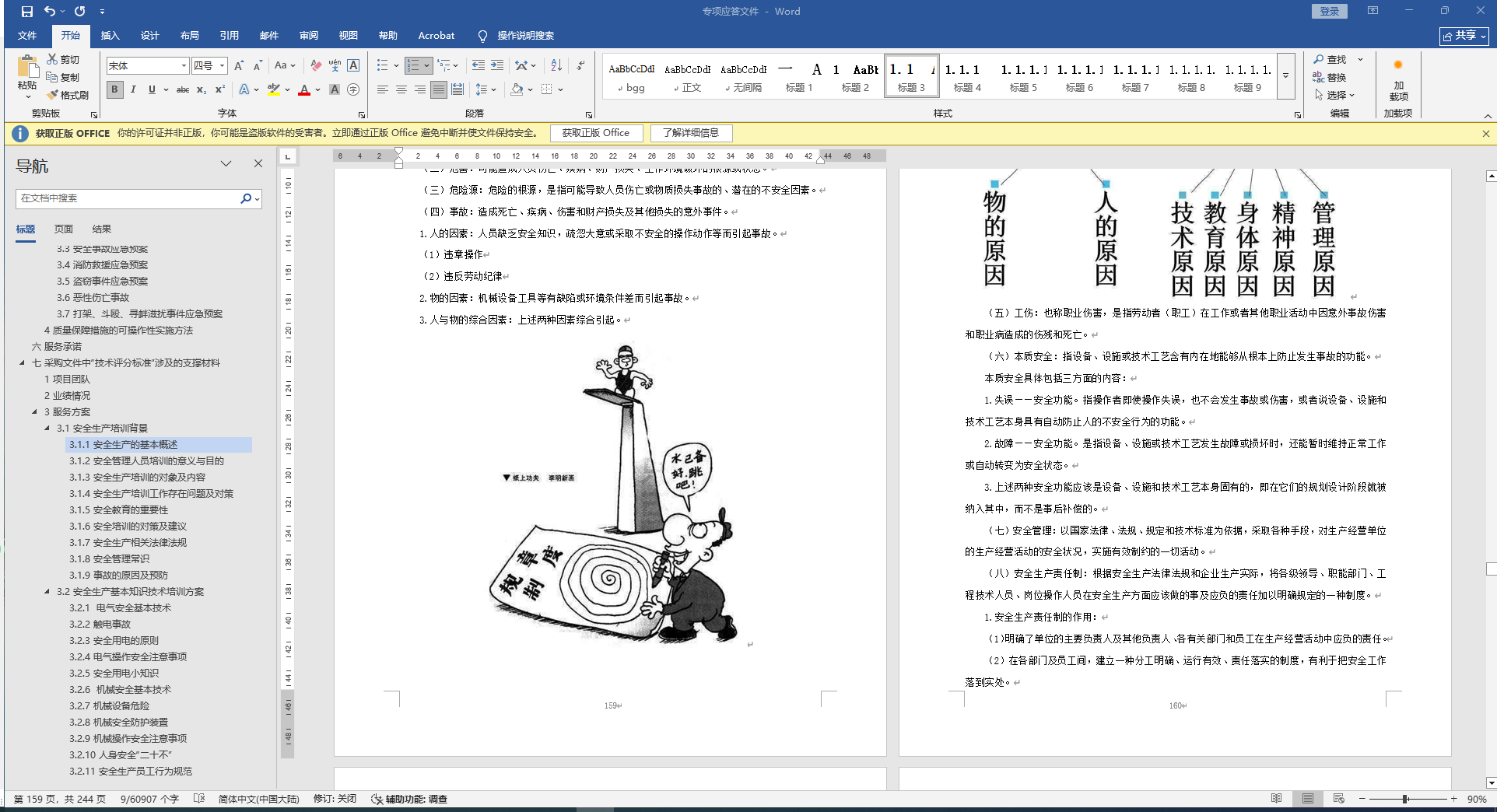Open the 加载项 add-ins button
Image resolution: width=1497 pixels, height=812 pixels.
pos(1398,80)
